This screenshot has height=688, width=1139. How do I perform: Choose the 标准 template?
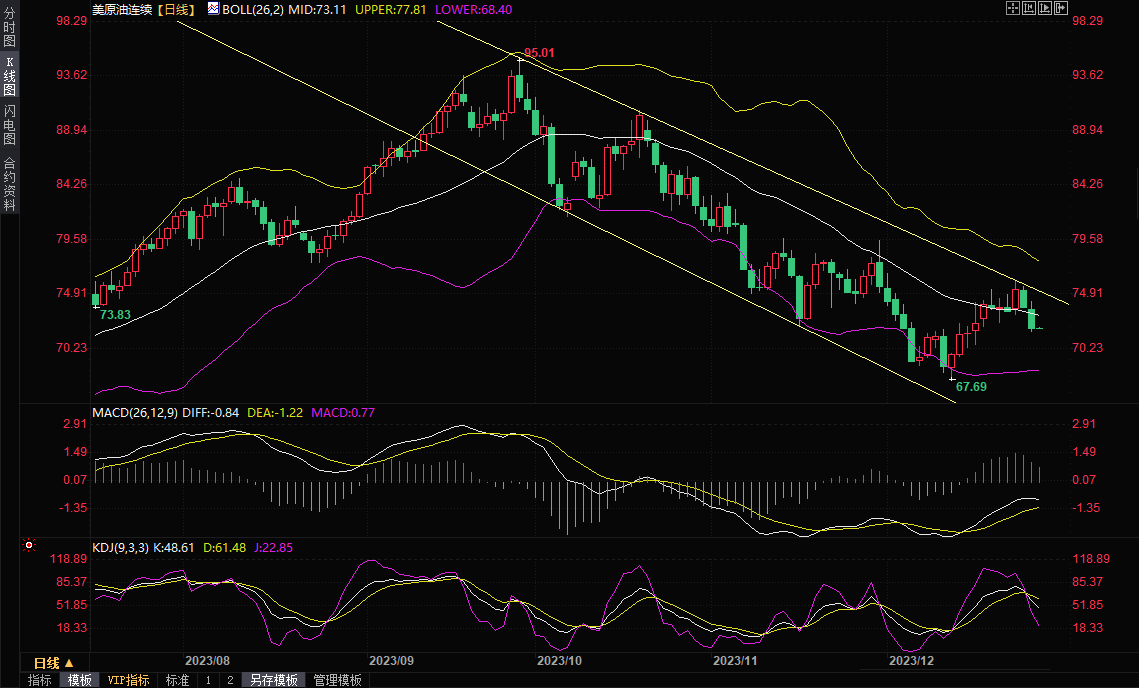click(x=177, y=680)
